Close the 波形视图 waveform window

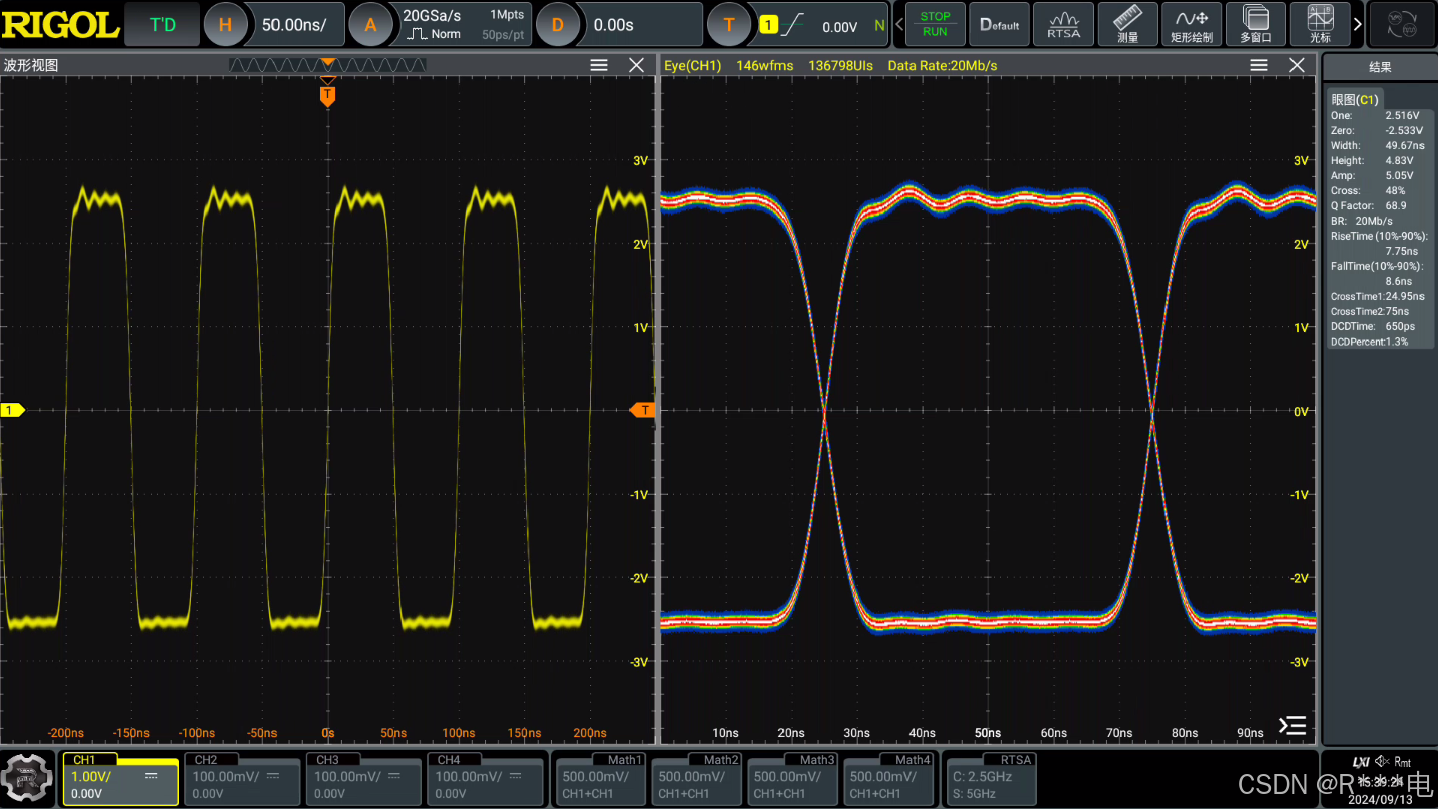coord(636,65)
